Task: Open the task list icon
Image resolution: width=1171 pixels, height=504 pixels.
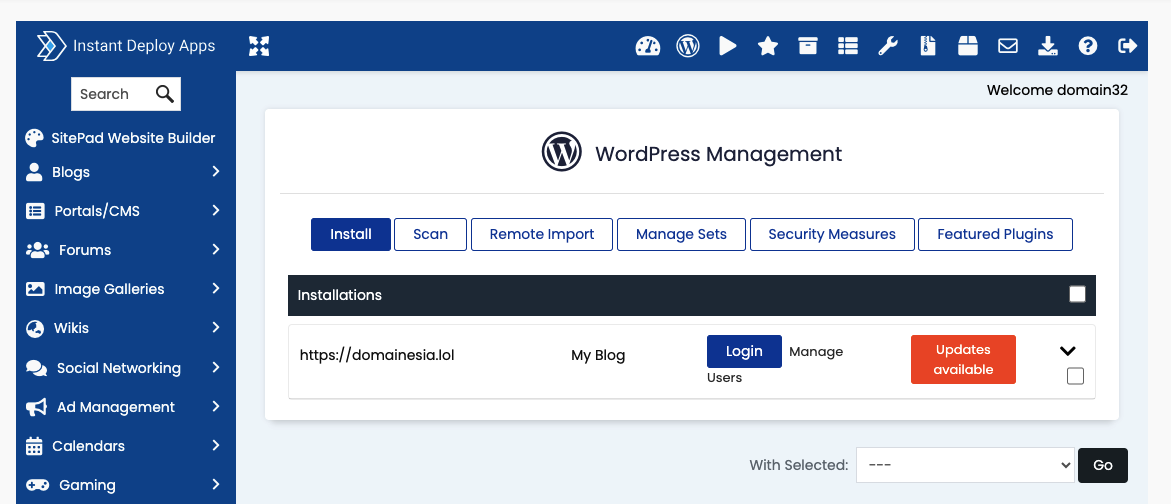Action: coord(848,46)
